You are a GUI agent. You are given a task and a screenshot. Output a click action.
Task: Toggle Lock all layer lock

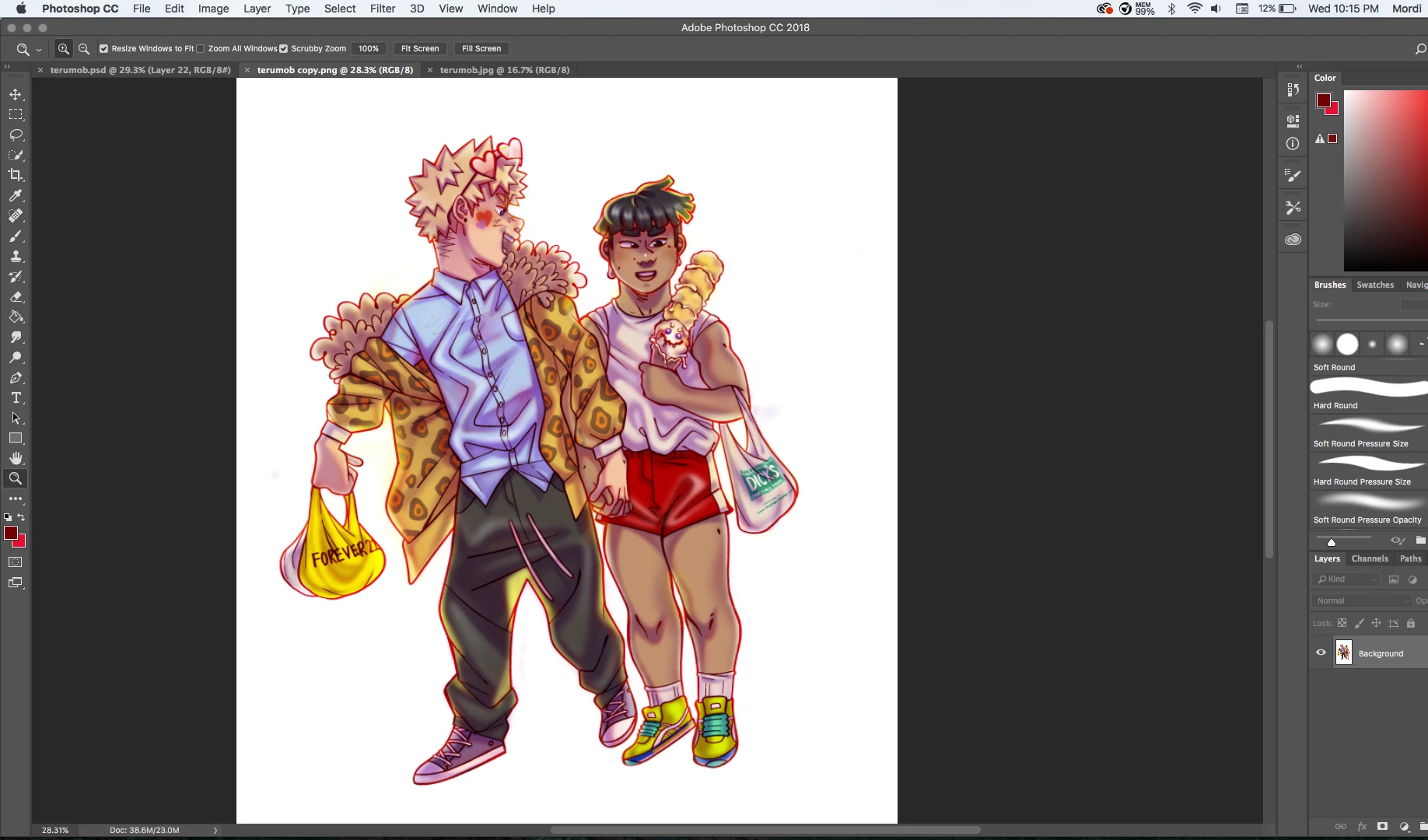click(x=1411, y=623)
